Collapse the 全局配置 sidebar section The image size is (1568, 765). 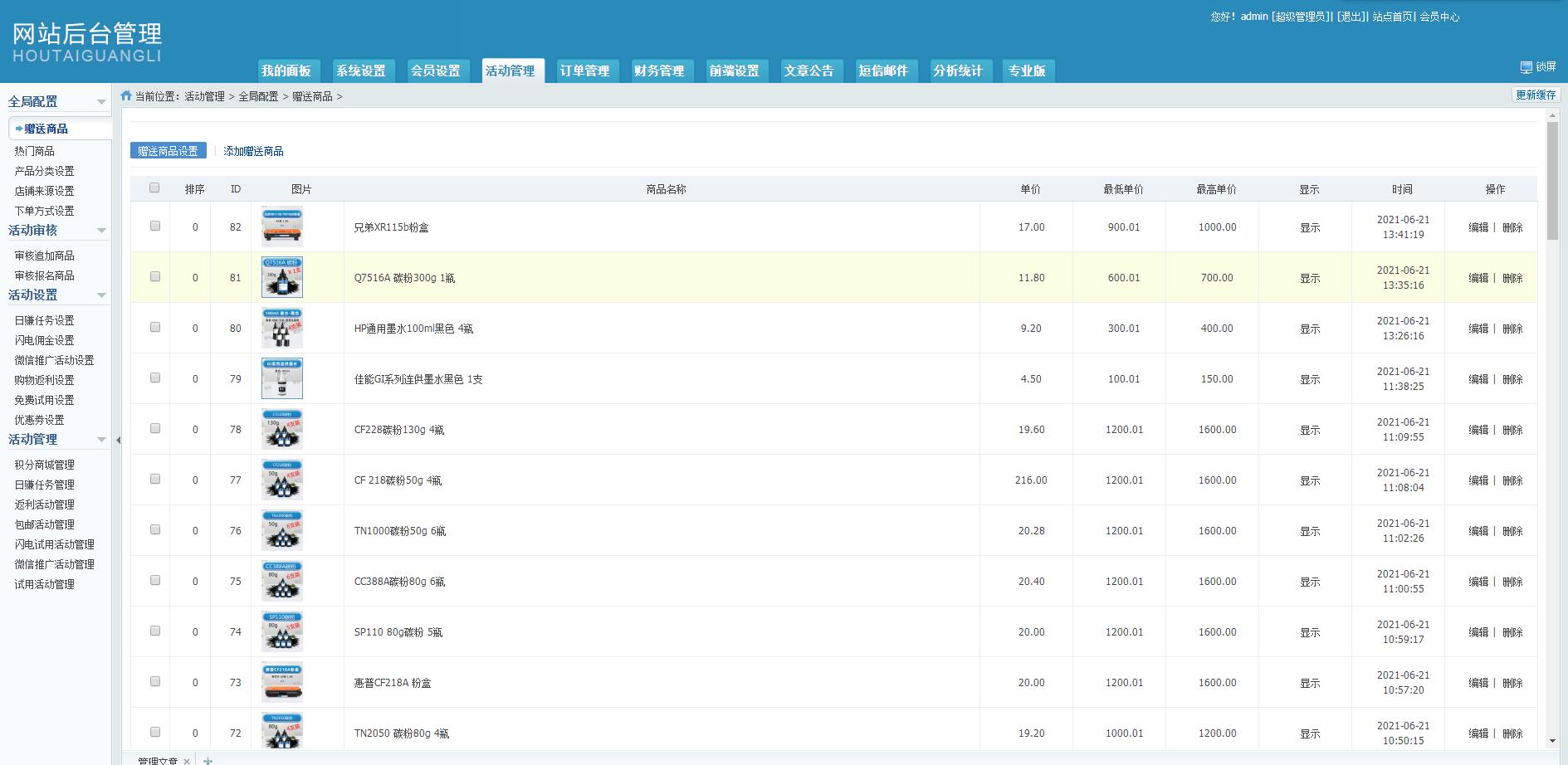tap(101, 102)
